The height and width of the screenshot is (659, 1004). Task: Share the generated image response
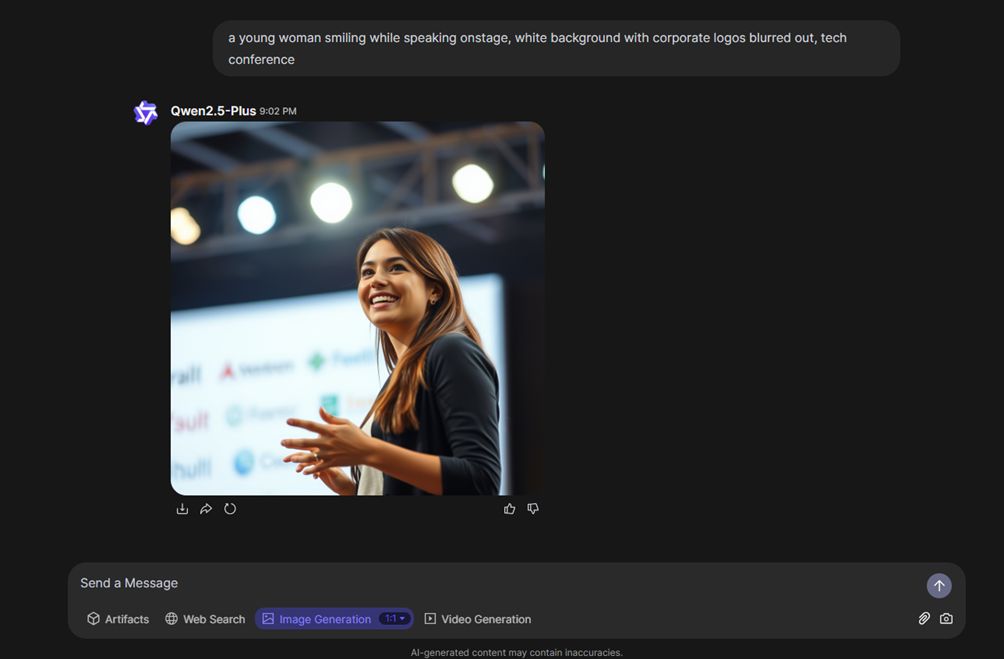coord(206,508)
